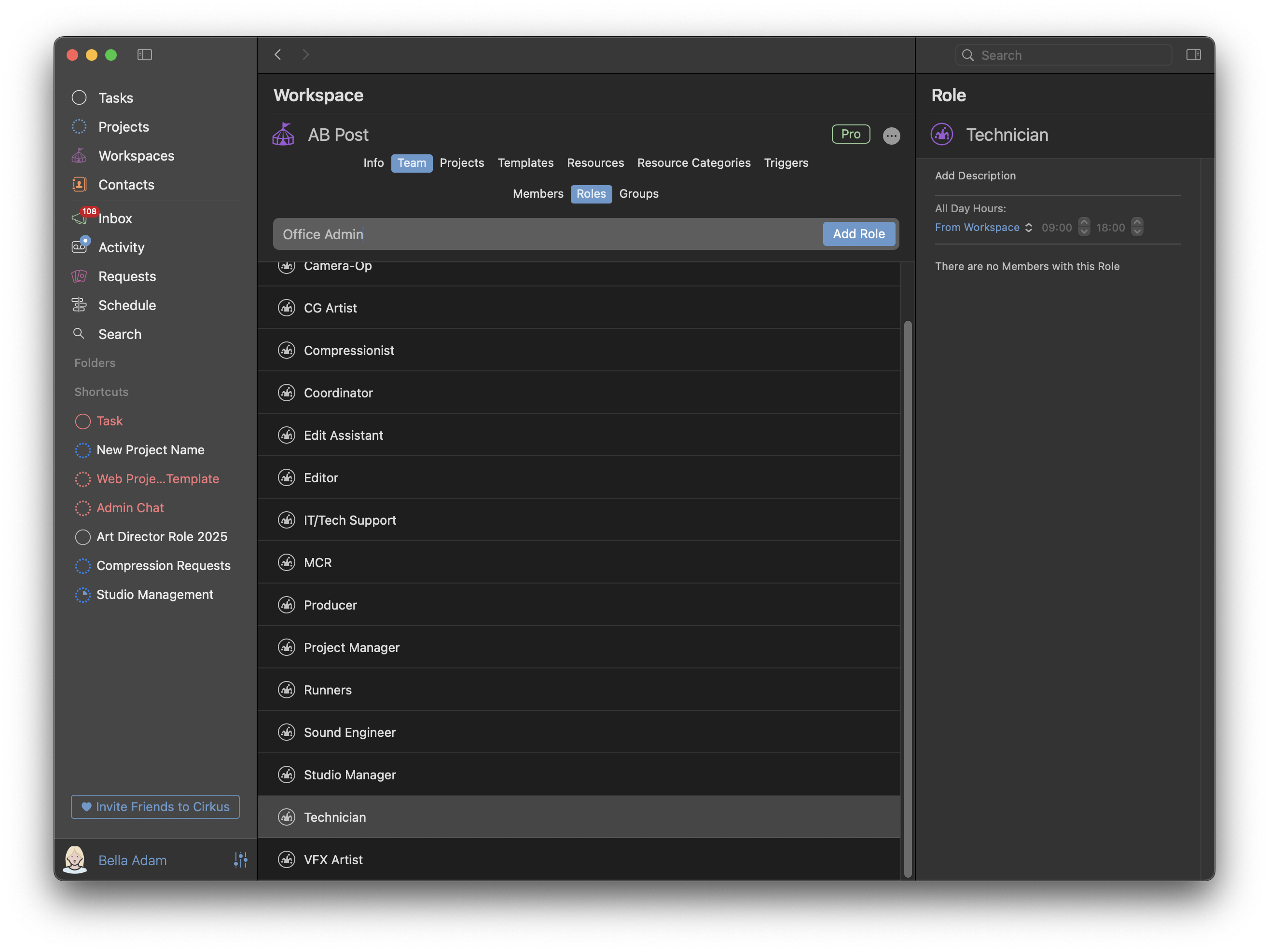Click the Technician role icon in the inspector

point(941,135)
